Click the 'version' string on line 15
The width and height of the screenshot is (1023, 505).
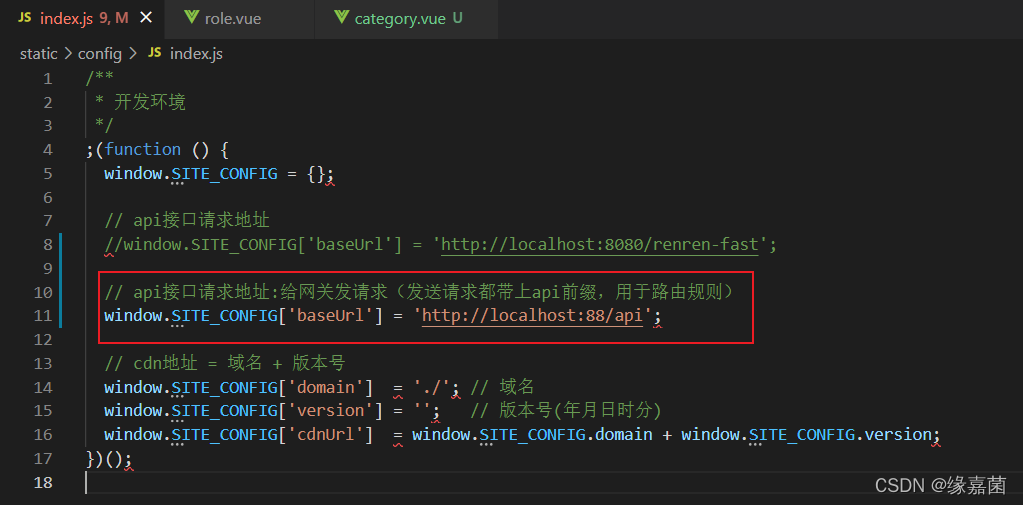[330, 411]
